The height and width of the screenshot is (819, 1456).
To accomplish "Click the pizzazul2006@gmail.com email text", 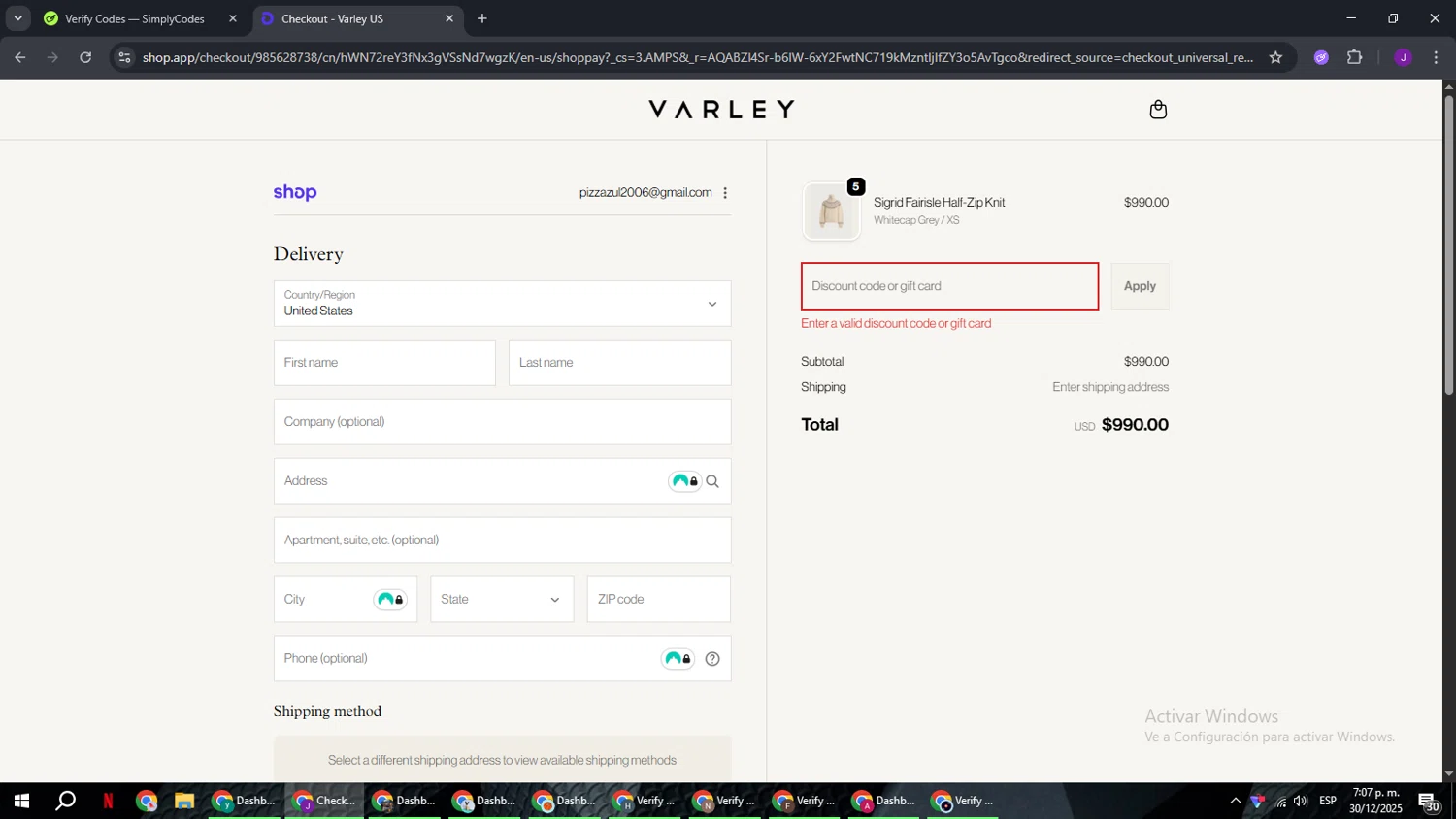I will [645, 193].
